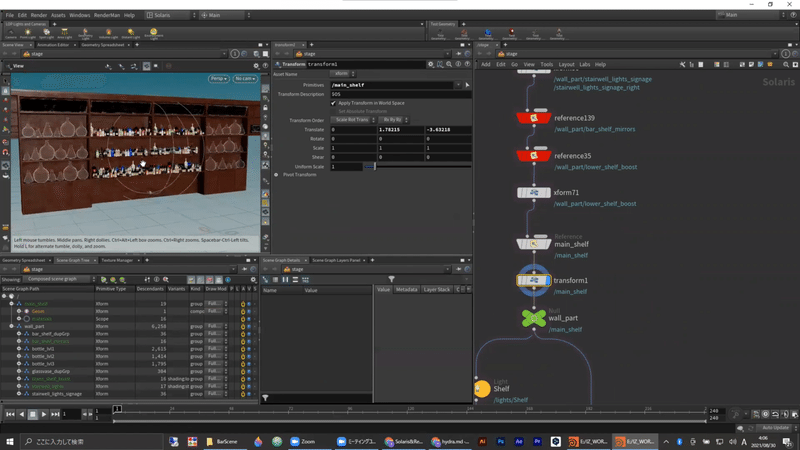
Task: Open Composed scene graph dropdown
Action: (60, 280)
